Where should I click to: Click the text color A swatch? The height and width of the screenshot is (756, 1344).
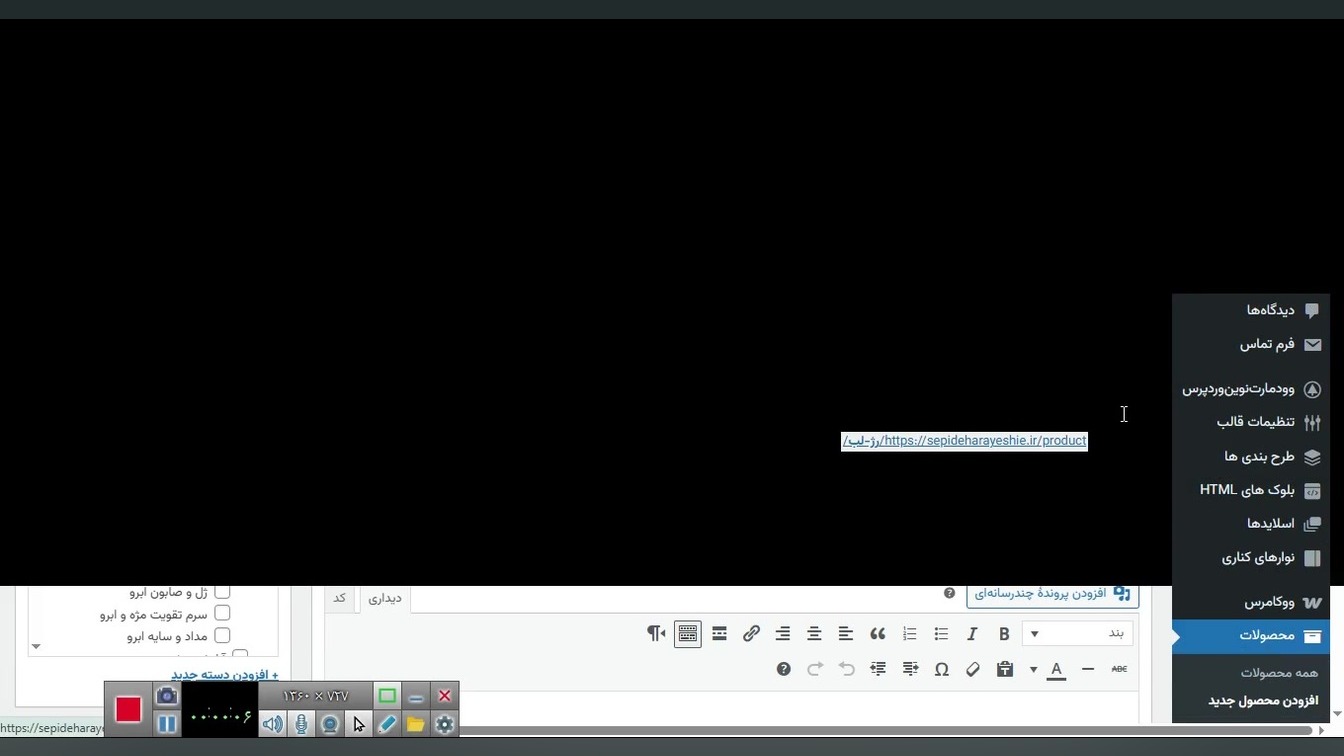(x=1056, y=669)
